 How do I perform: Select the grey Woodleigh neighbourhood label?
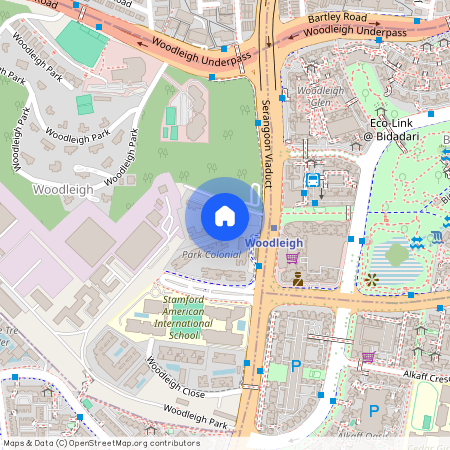[63, 190]
